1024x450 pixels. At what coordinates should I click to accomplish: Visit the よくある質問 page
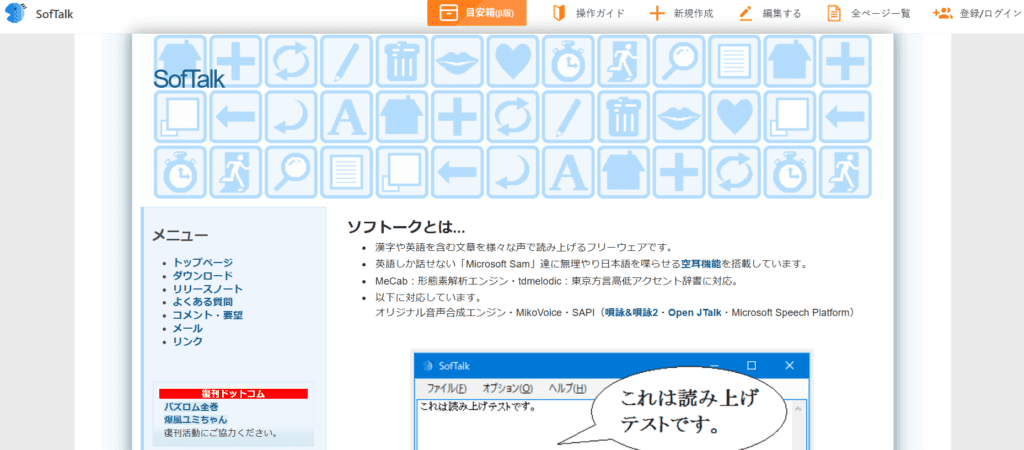tap(202, 302)
